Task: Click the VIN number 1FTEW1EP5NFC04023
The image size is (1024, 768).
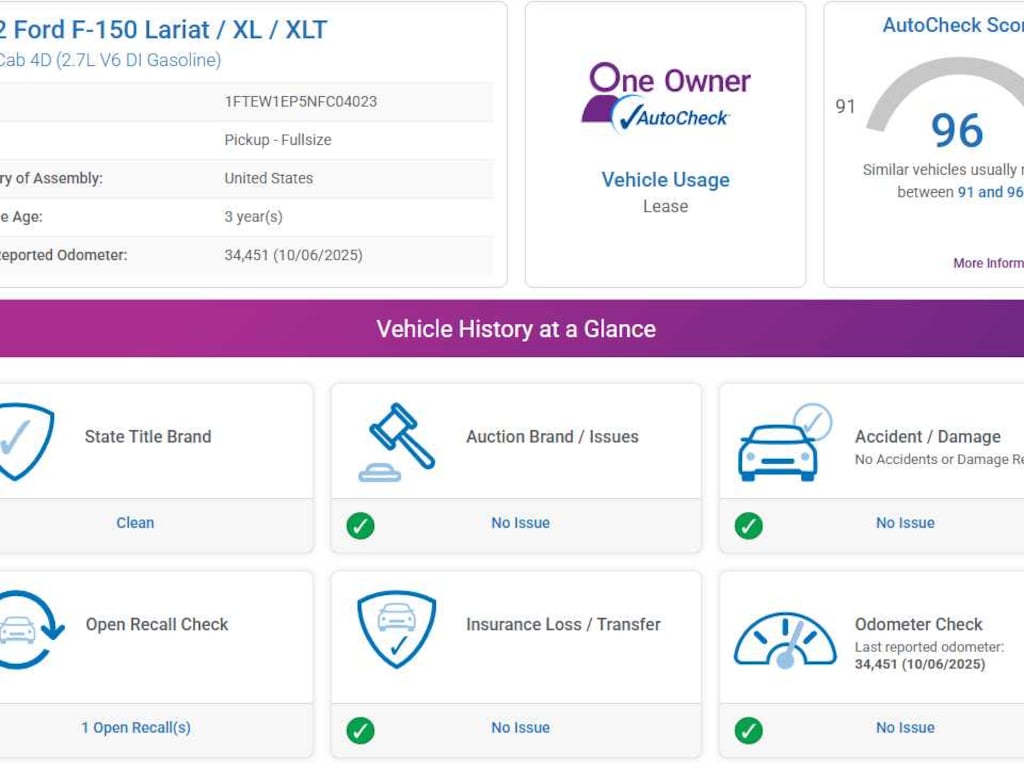Action: click(300, 102)
